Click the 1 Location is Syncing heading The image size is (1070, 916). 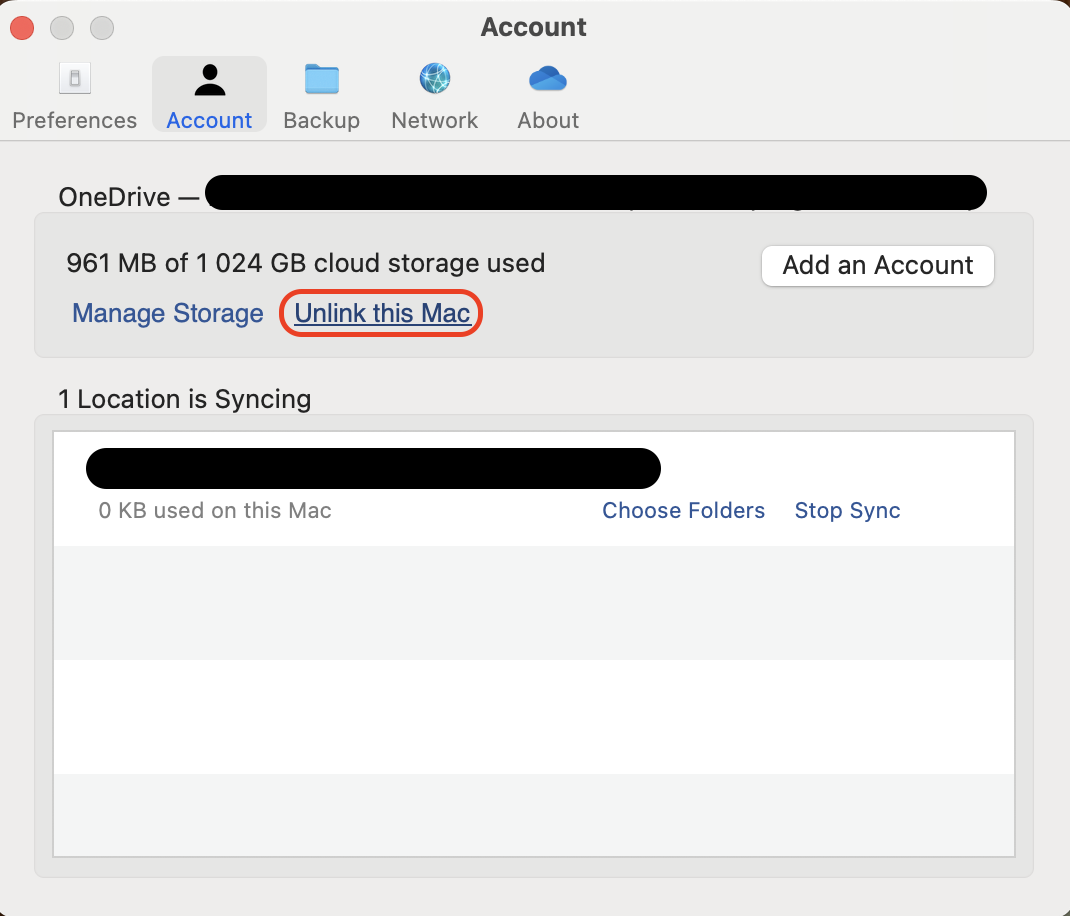tap(185, 399)
